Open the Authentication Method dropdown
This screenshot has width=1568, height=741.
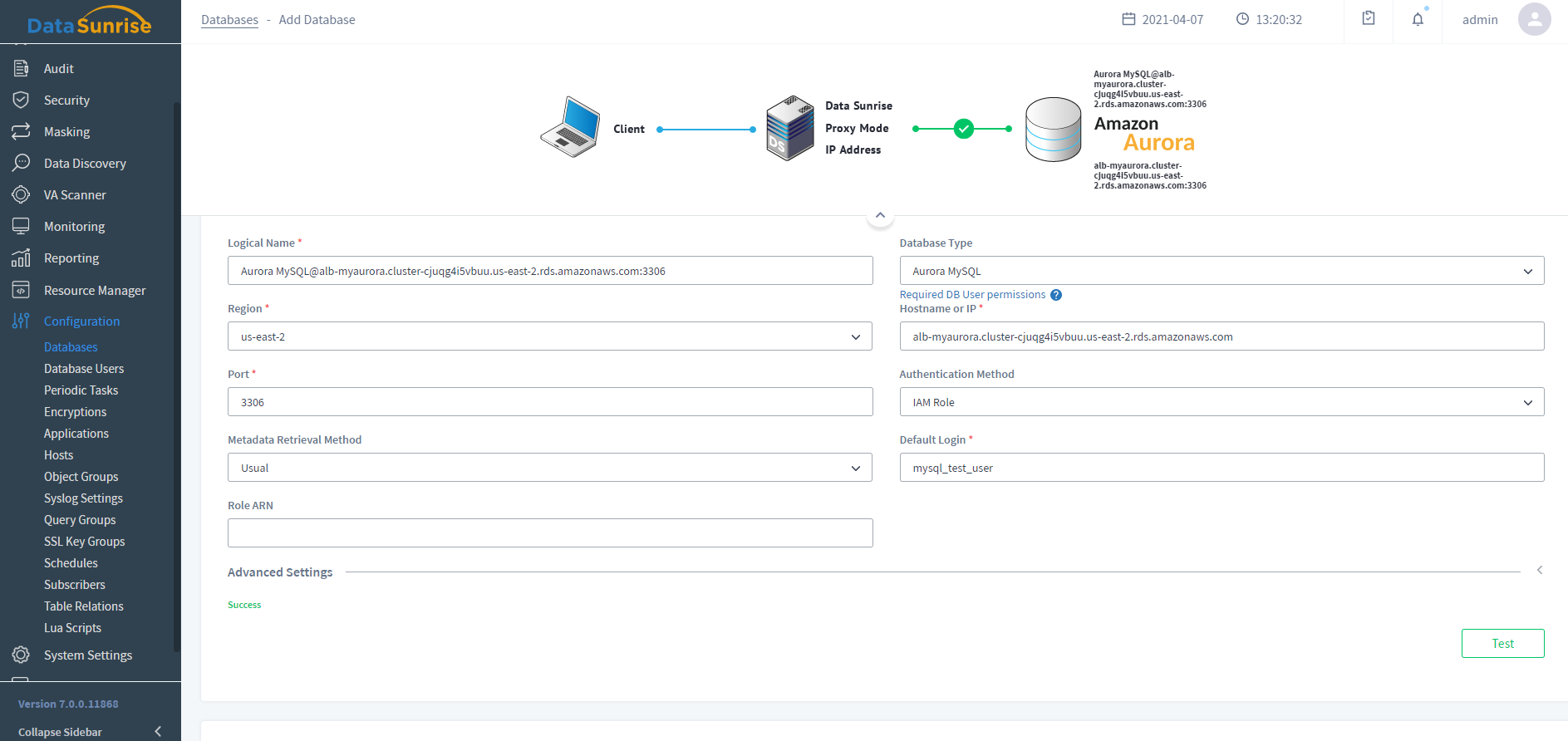pyautogui.click(x=1221, y=402)
